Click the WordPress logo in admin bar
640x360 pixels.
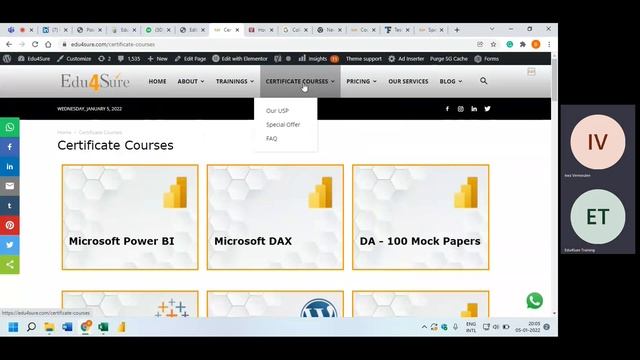7,59
